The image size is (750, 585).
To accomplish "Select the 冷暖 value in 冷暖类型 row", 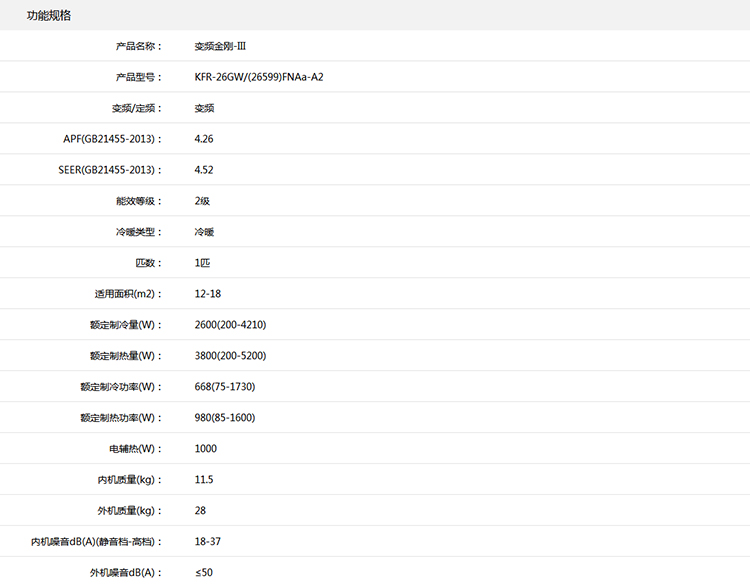I will click(x=204, y=232).
